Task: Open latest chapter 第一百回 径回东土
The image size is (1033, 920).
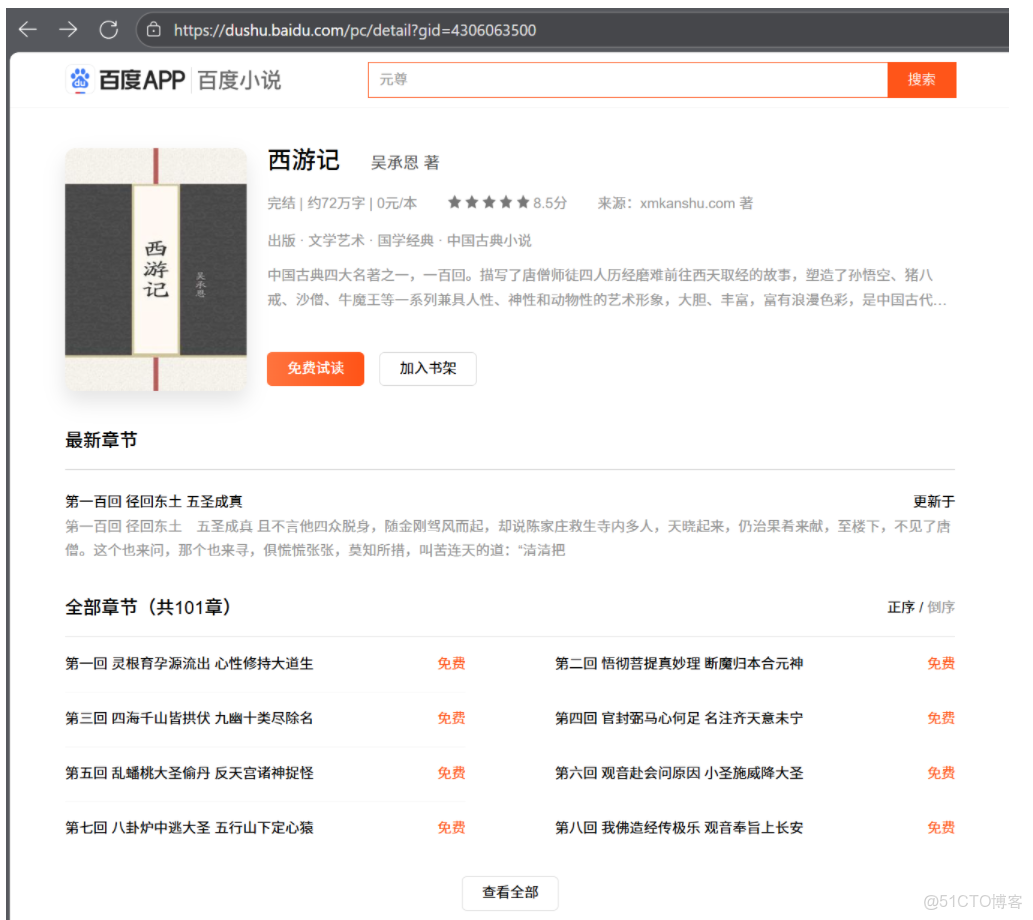Action: (x=155, y=501)
